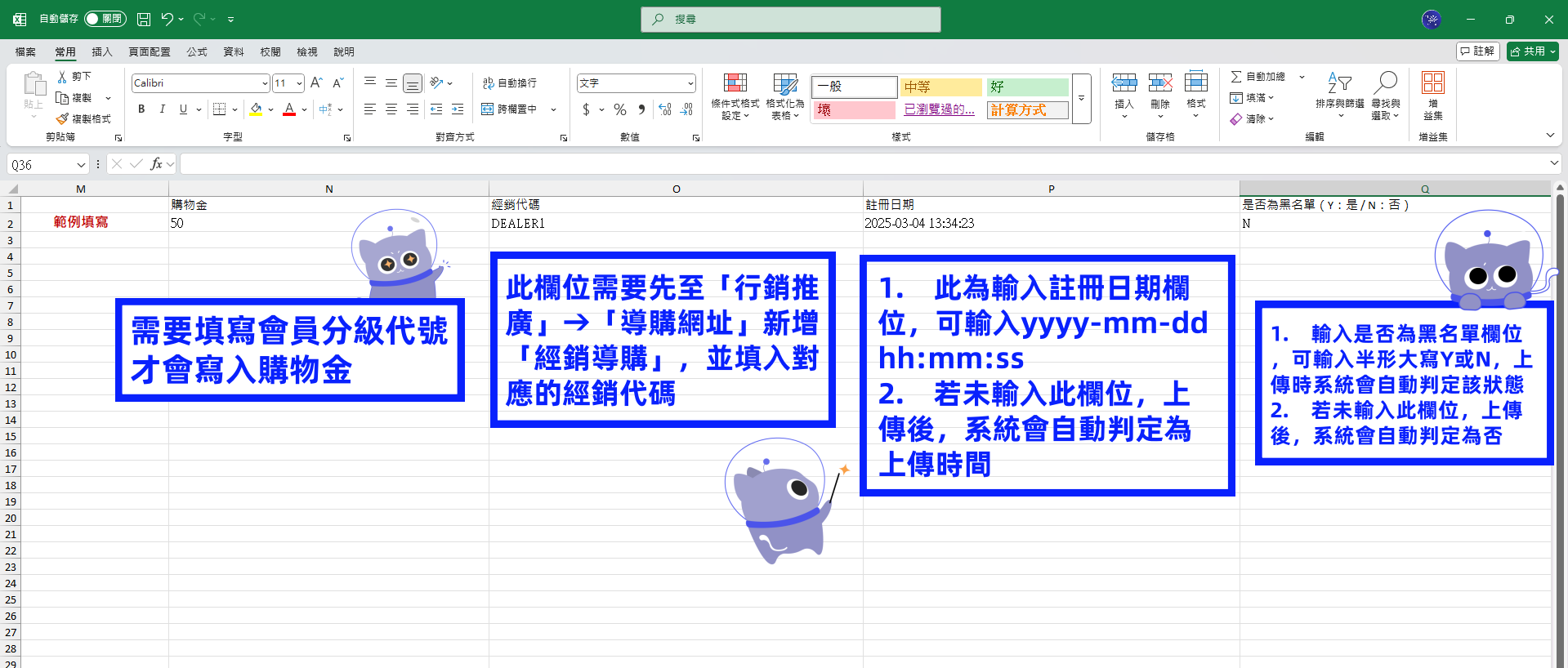Screen dimensions: 1568x668
Task: Open 排序與篩選 sort and filter
Action: 1340,96
